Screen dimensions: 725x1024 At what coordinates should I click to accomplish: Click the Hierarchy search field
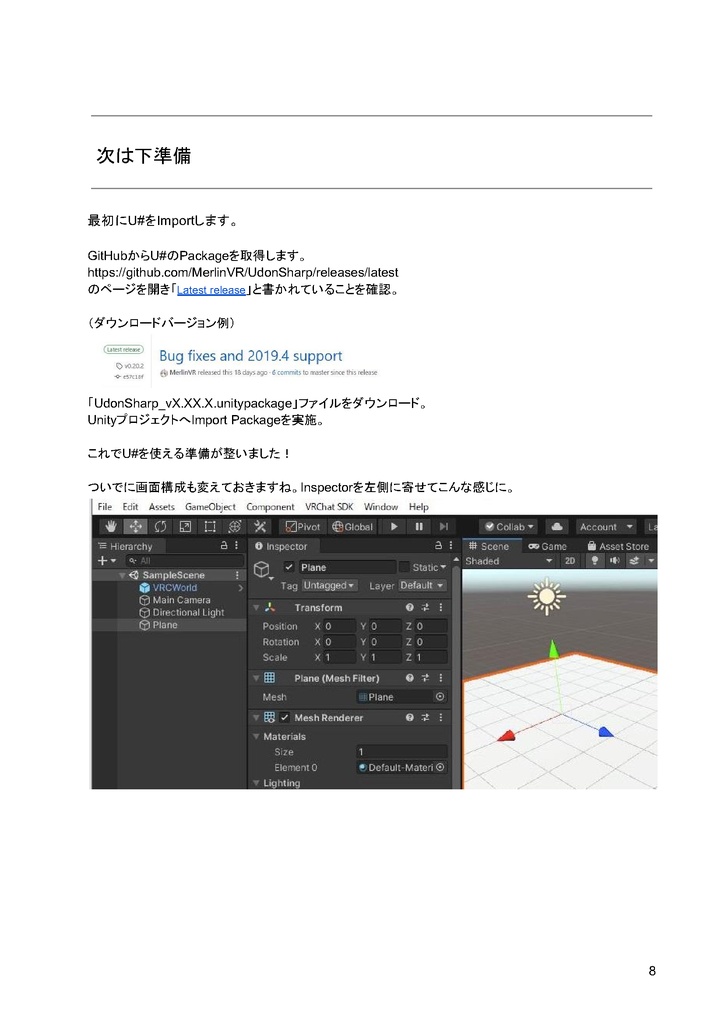click(x=185, y=560)
